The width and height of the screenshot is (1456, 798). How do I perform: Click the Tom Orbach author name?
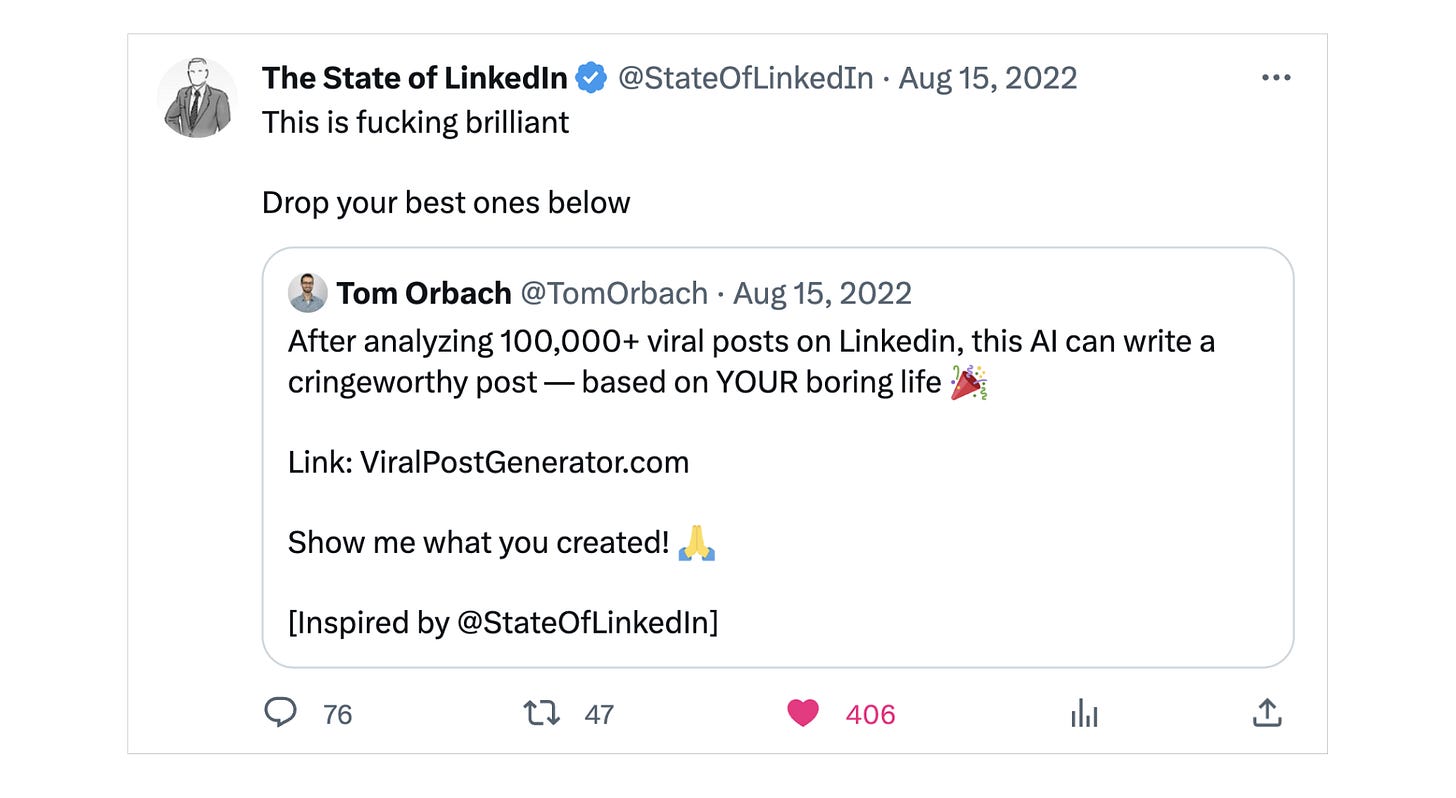coord(424,293)
